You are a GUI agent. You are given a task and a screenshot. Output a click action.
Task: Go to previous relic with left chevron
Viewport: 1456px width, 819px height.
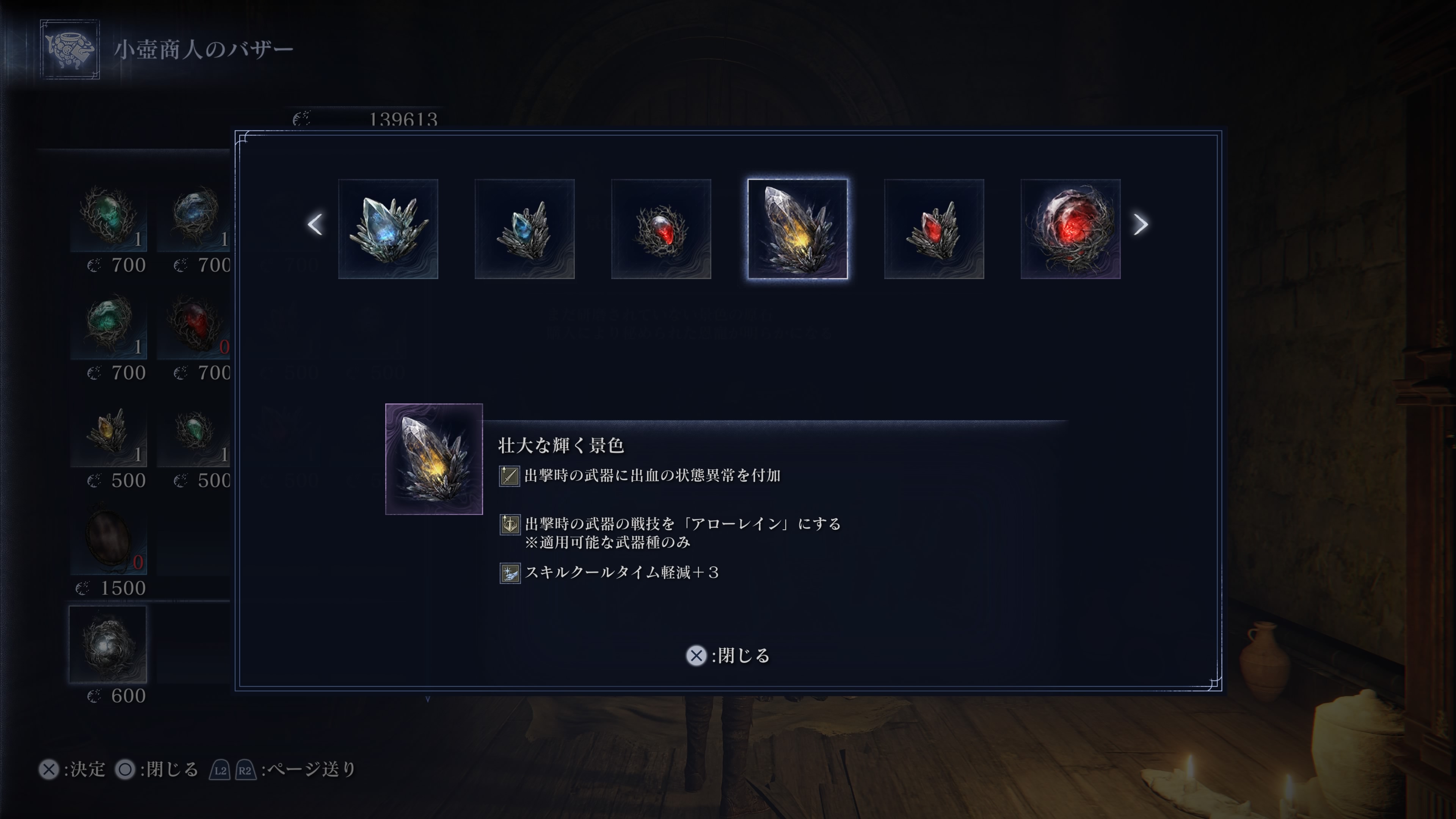315,224
